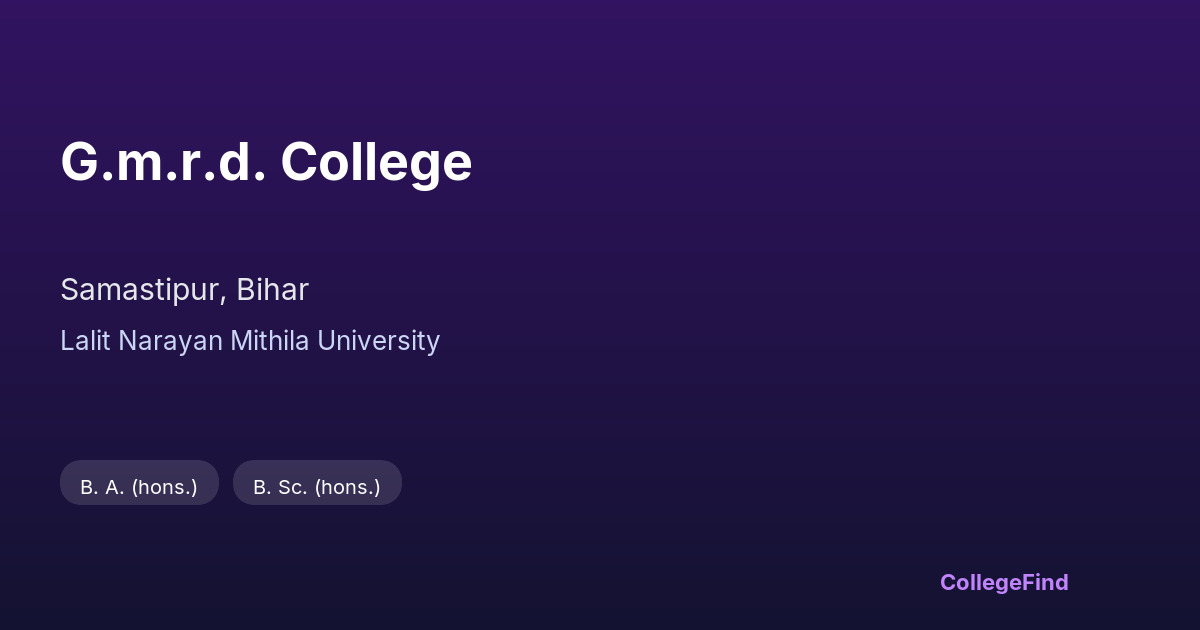The image size is (1200, 630).
Task: Click the "G.m.r.d." abbreviation in the title
Action: 163,162
